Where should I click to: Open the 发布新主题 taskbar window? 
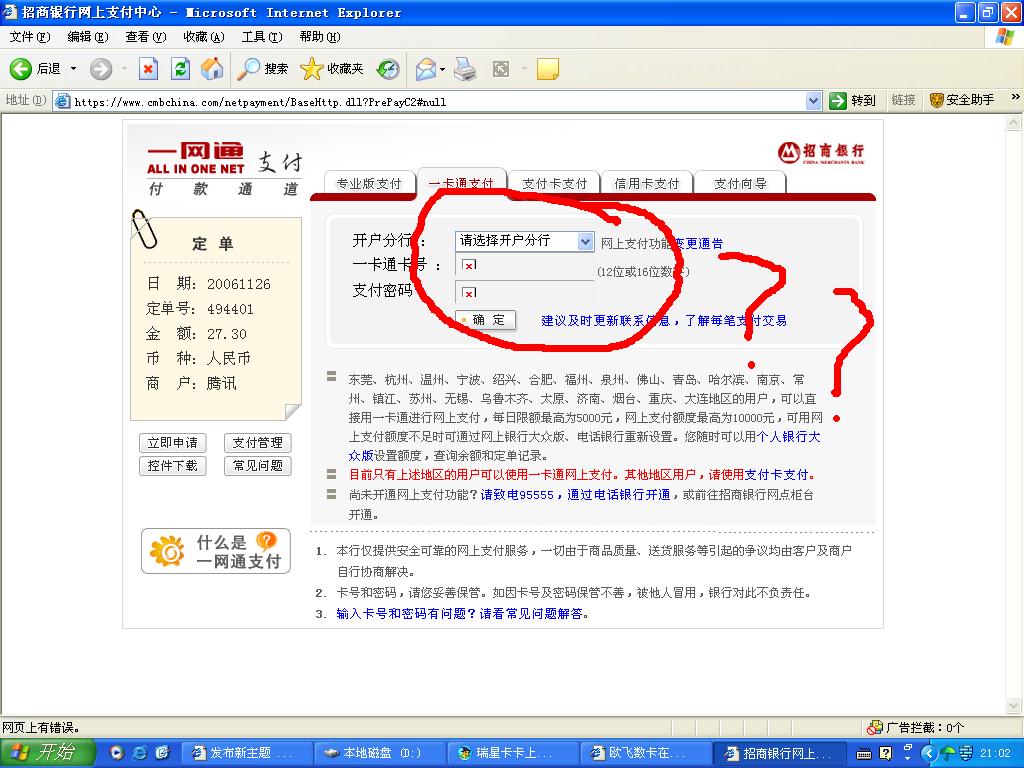click(x=246, y=753)
